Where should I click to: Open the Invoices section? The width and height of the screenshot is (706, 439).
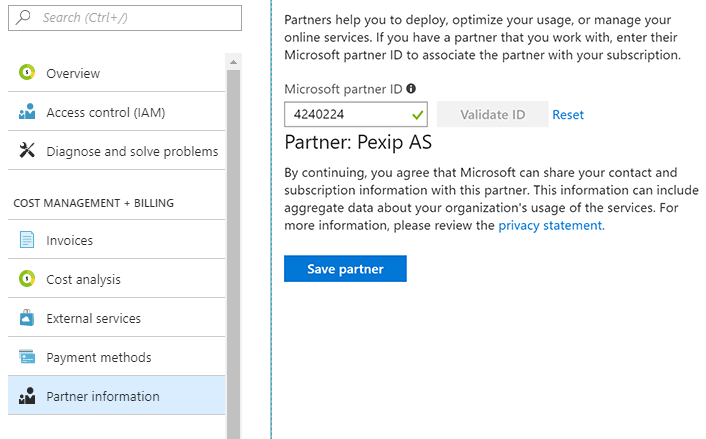[69, 241]
